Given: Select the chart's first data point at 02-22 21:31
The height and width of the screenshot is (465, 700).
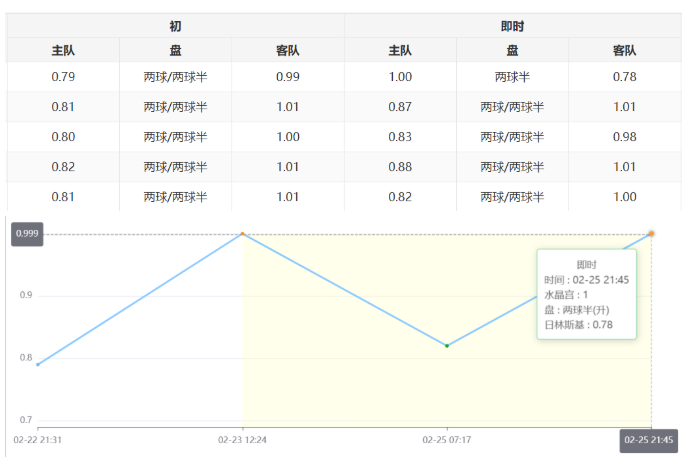Looking at the screenshot, I should coord(38,365).
